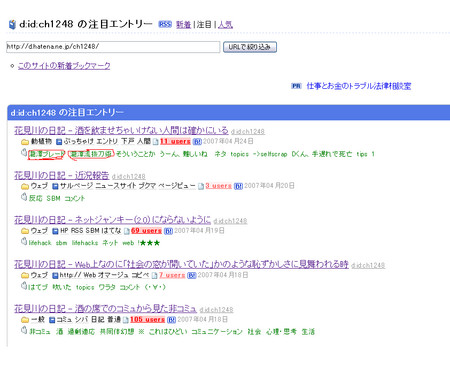Click the B! bookmark icon beside 7 users
Viewport: 450px width, 366px height.
pos(192,275)
